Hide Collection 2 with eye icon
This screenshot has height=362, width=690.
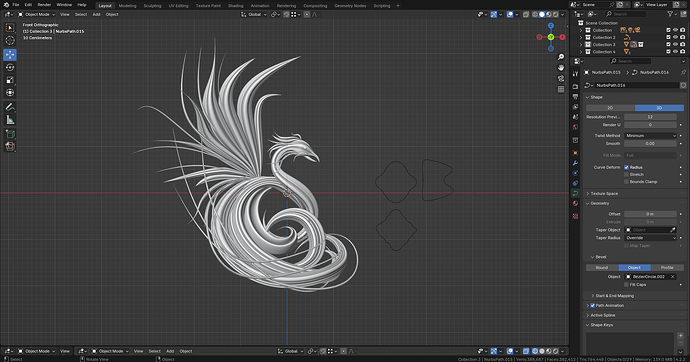(675, 37)
